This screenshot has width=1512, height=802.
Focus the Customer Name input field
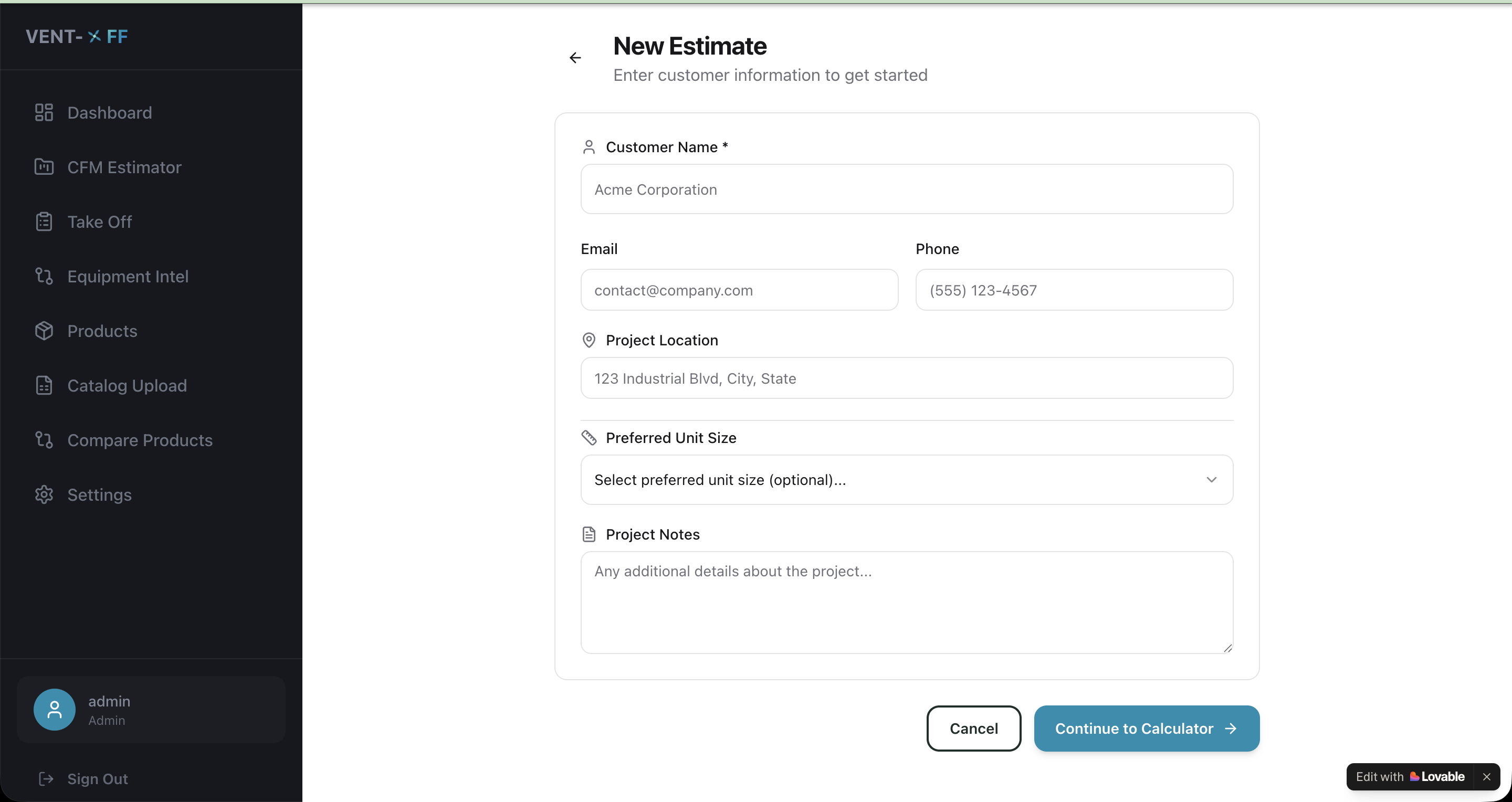(906, 189)
